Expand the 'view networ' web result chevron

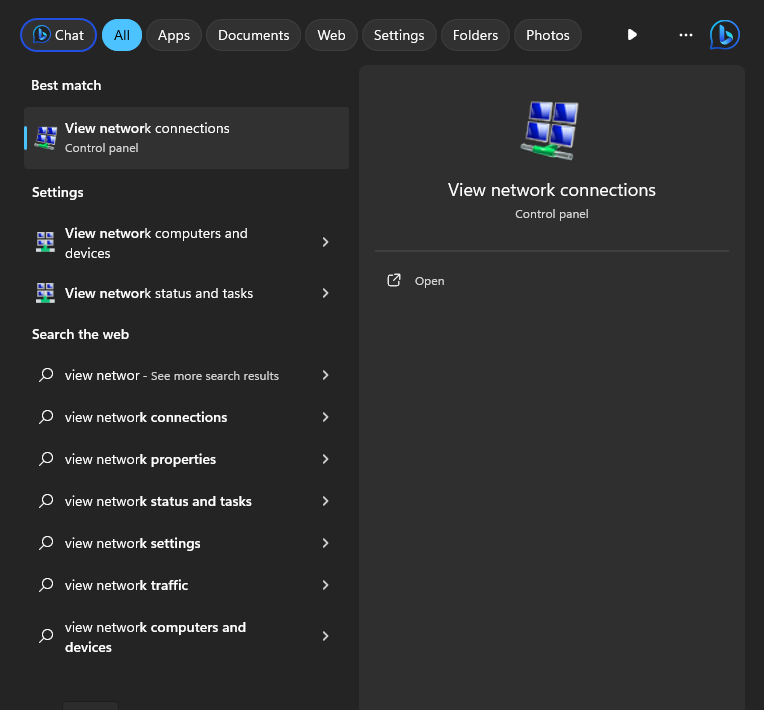pos(325,375)
